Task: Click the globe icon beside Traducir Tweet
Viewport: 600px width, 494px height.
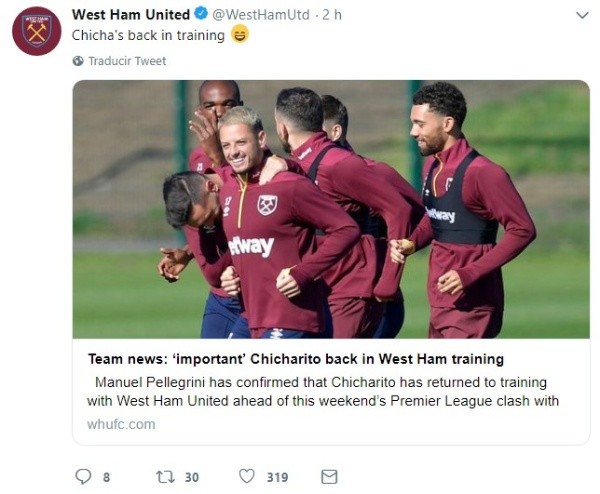Action: coord(78,61)
